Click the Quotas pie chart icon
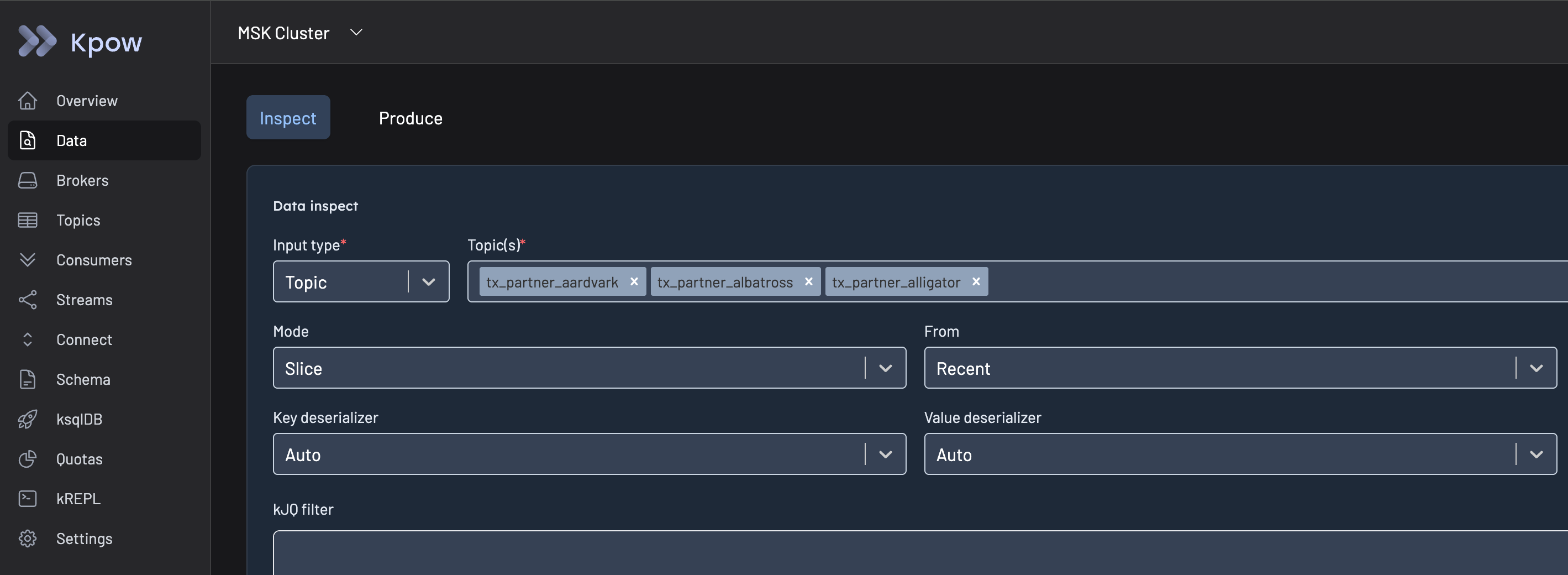Image resolution: width=1568 pixels, height=575 pixels. (x=28, y=459)
